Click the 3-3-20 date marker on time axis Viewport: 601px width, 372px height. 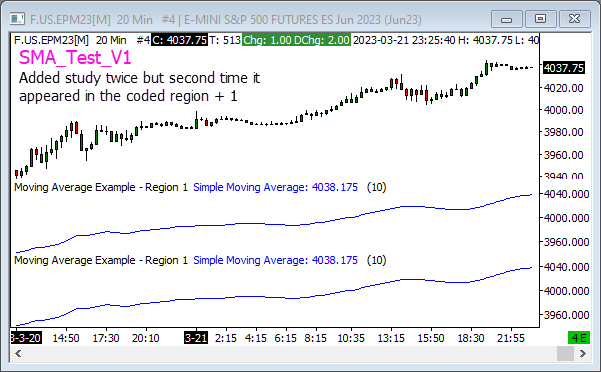click(26, 338)
